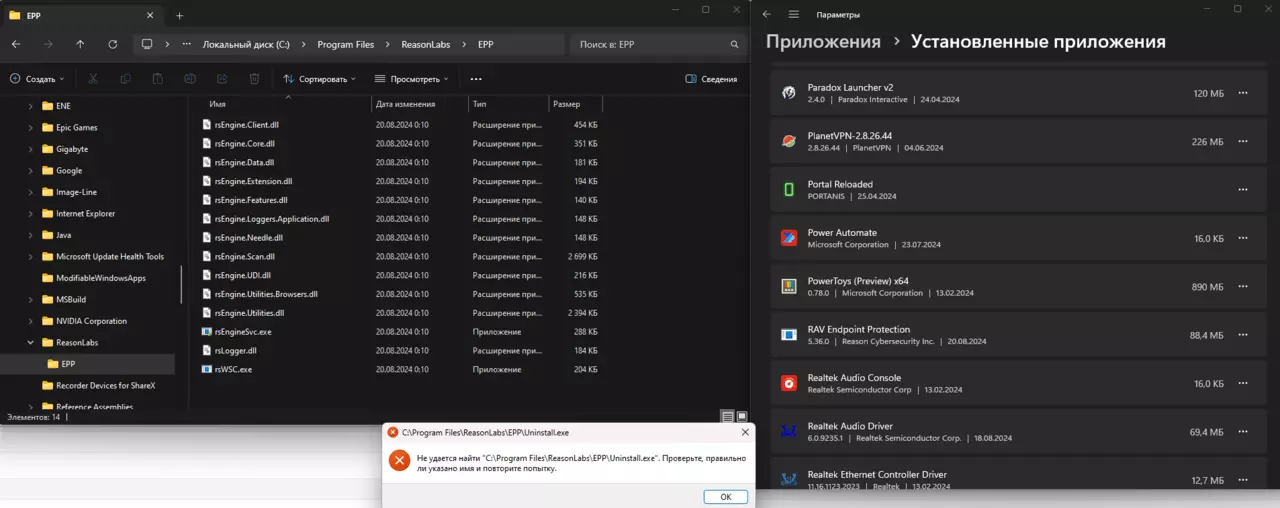This screenshot has width=1280, height=508.
Task: Toggle the Сведения details pane button
Action: (712, 79)
